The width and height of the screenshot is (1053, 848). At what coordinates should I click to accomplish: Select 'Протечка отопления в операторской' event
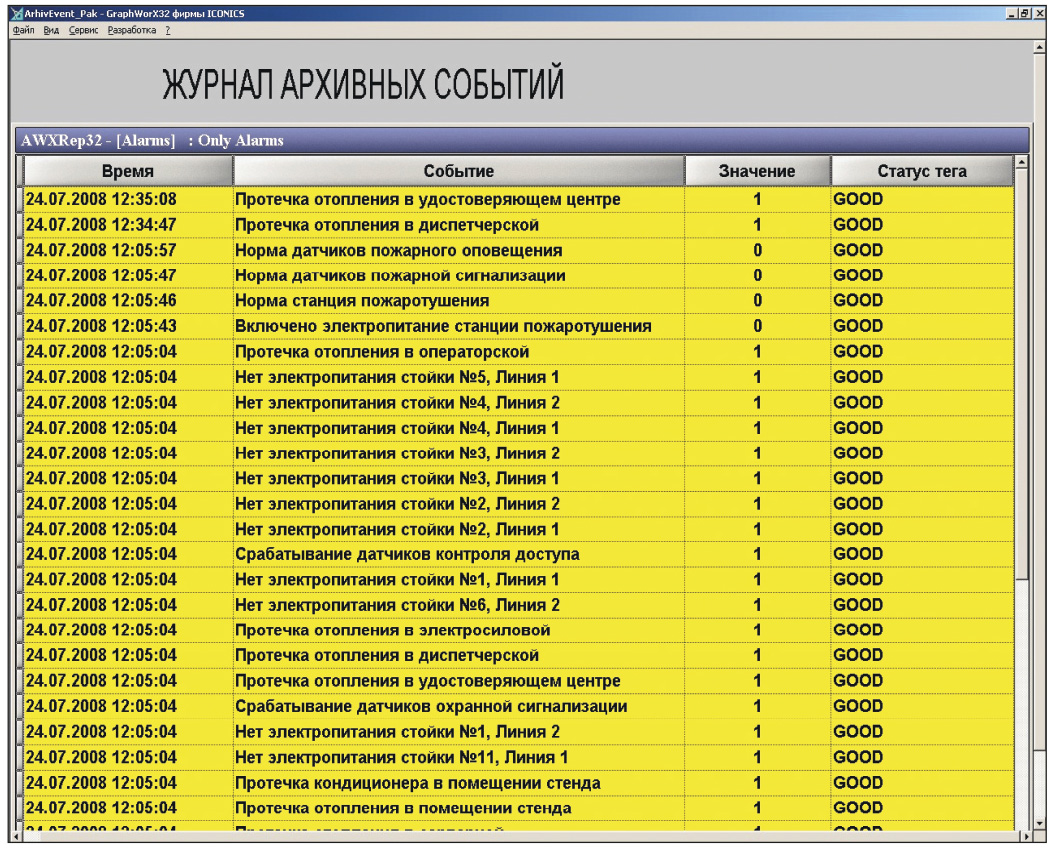(381, 352)
